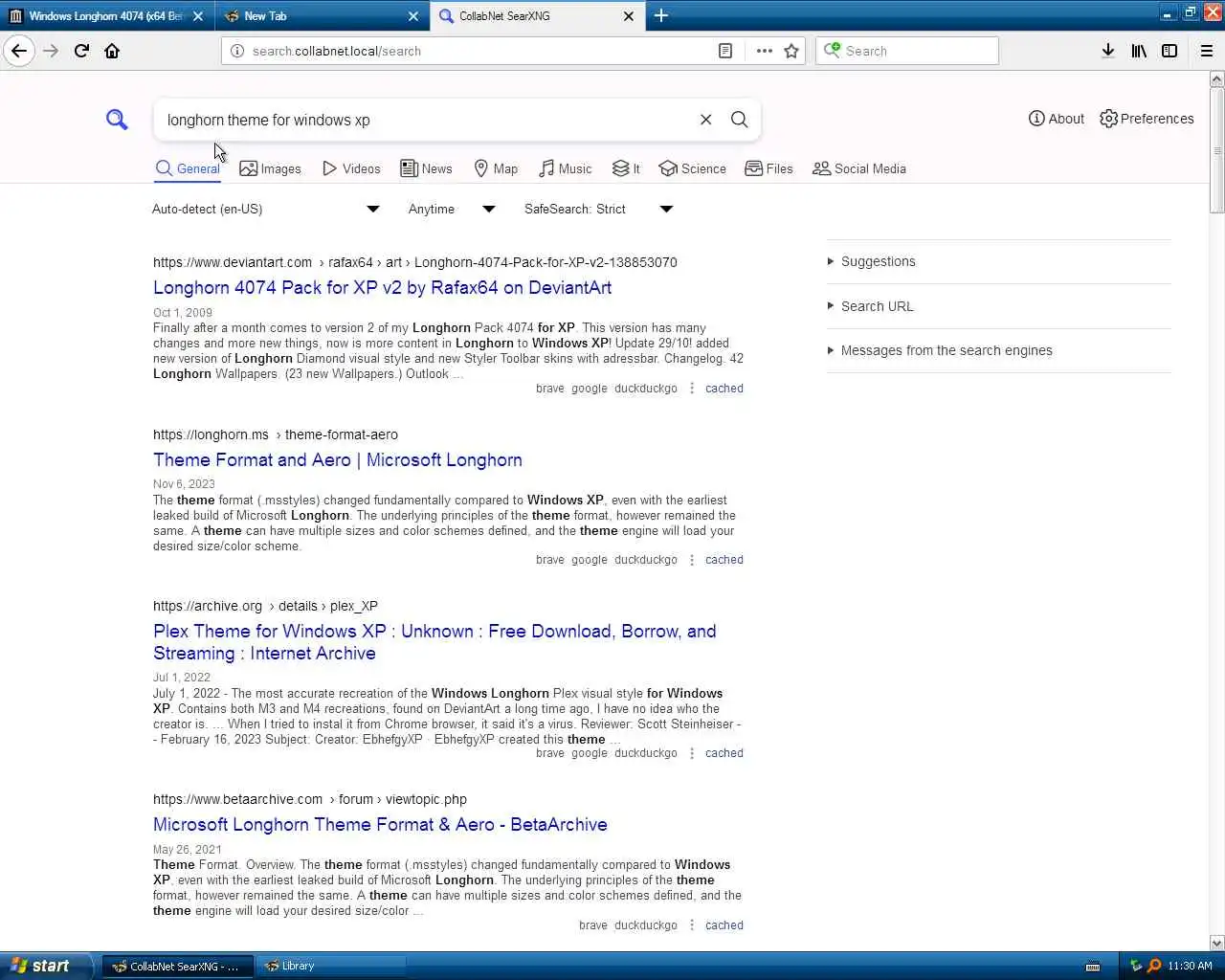Open page actions three-dot menu
The image size is (1225, 980).
tap(764, 51)
